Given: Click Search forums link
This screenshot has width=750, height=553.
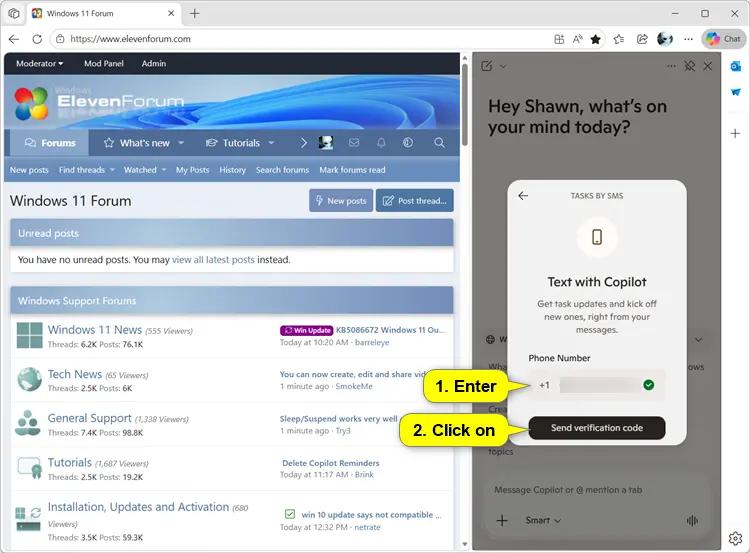Looking at the screenshot, I should coord(282,170).
